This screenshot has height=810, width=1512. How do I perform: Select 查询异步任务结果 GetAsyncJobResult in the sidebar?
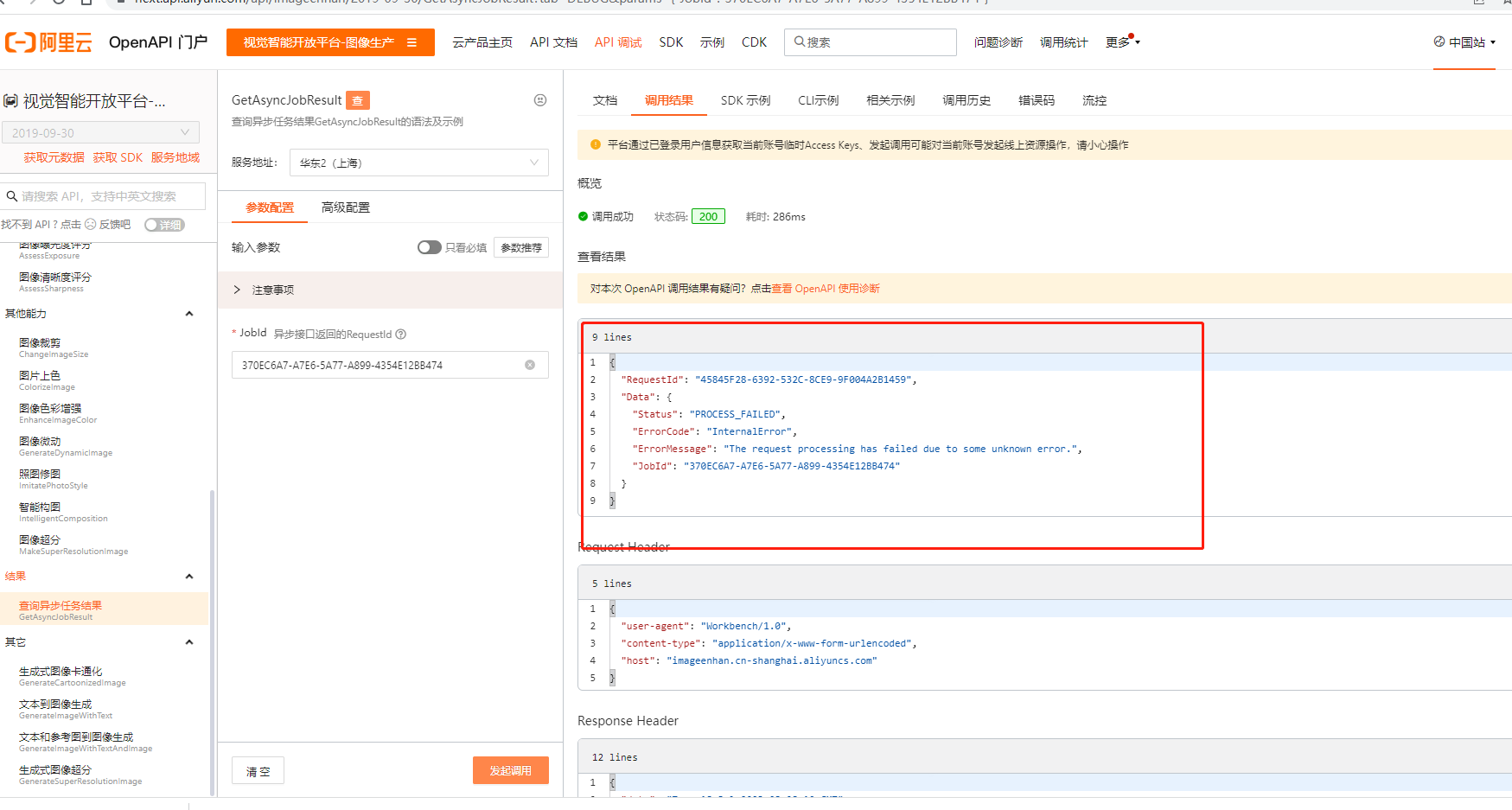(x=104, y=610)
